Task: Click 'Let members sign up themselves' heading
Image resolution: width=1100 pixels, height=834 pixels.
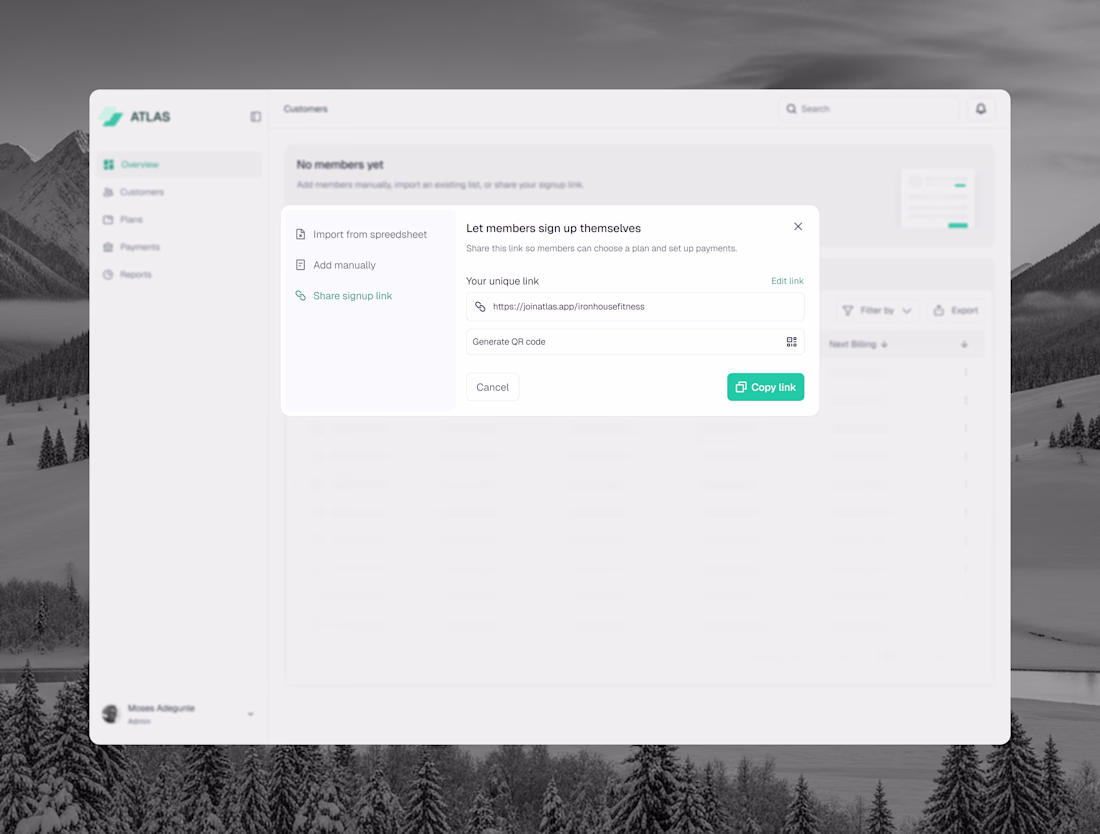Action: coord(554,228)
